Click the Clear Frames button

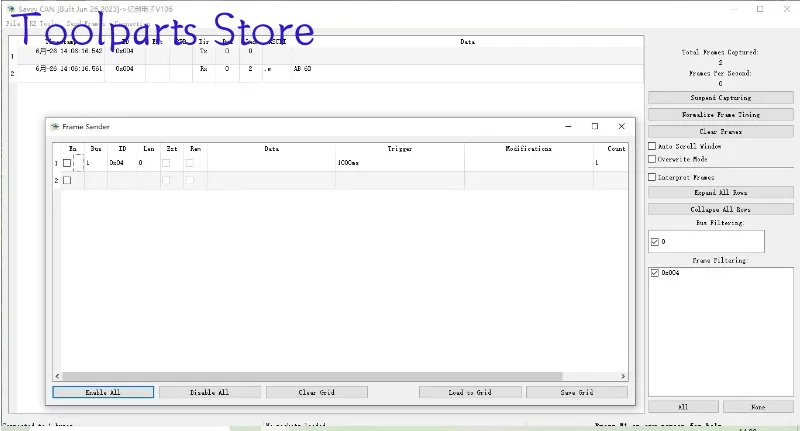[721, 132]
